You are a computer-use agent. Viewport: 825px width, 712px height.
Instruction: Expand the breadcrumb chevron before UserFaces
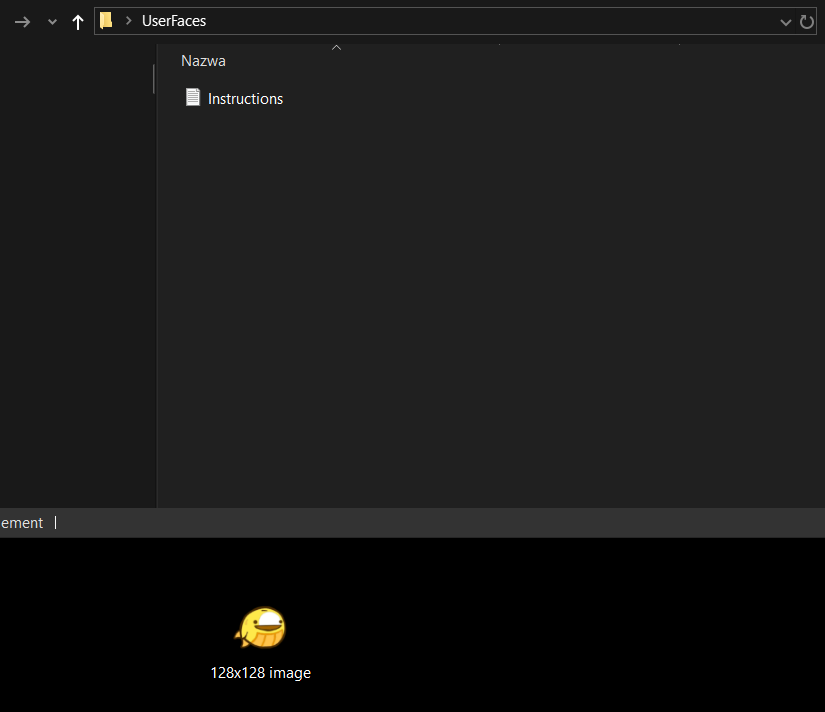128,21
